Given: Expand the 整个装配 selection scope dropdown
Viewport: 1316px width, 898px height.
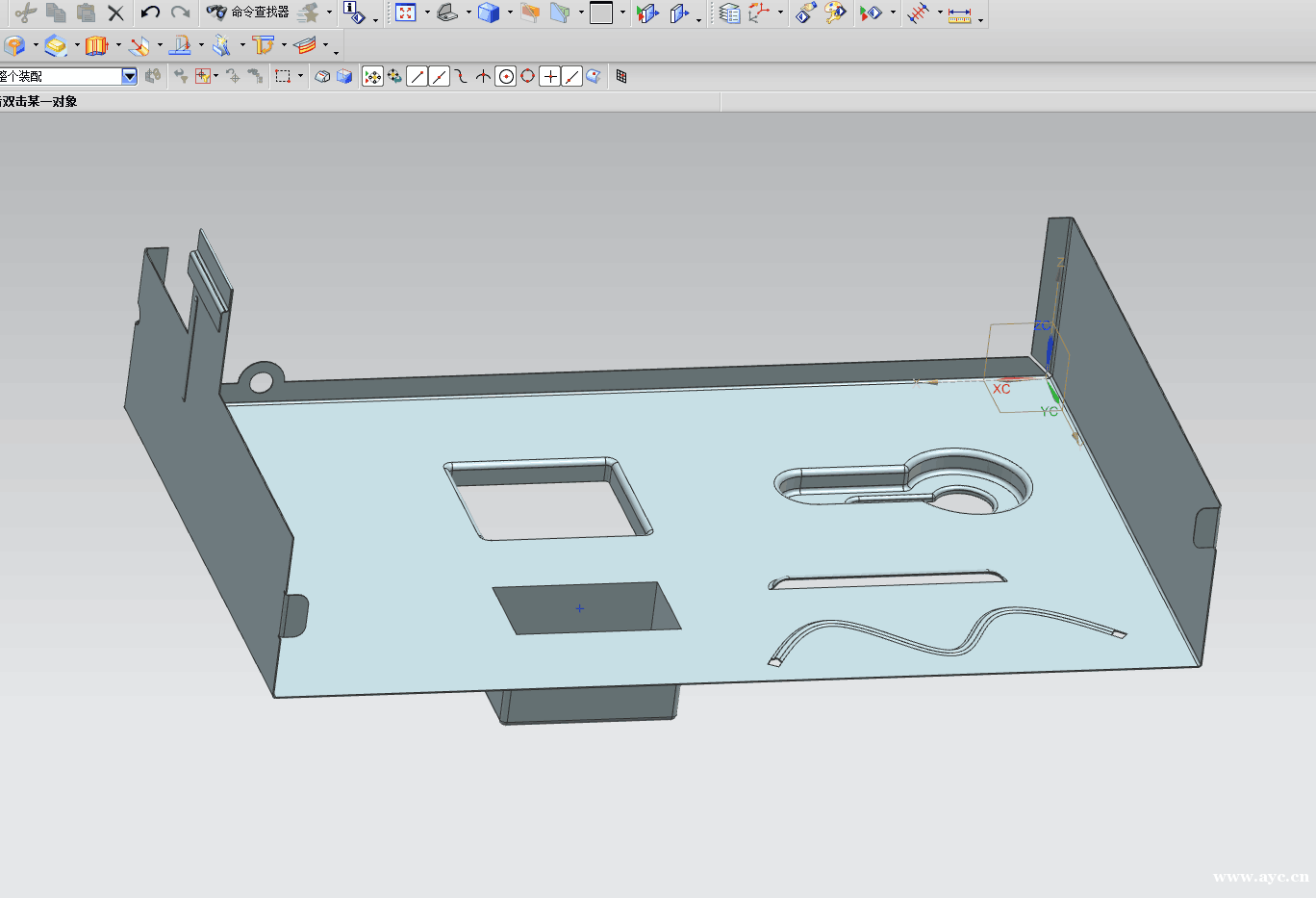Looking at the screenshot, I should coord(129,76).
